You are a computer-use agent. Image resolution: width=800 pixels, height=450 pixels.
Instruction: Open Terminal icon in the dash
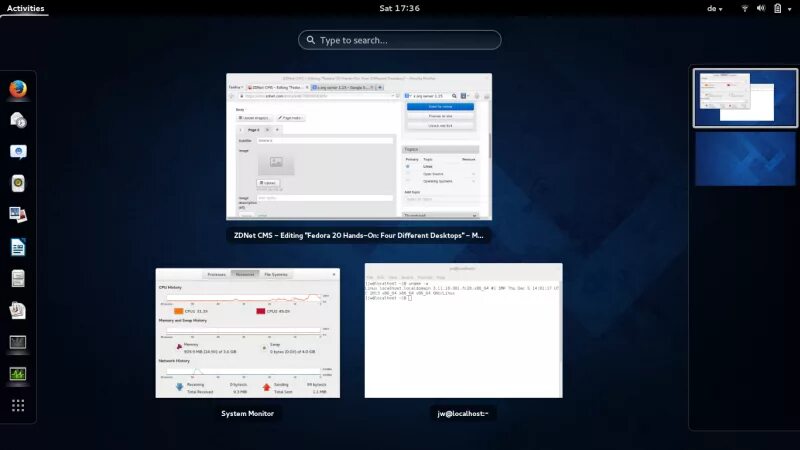pos(18,342)
